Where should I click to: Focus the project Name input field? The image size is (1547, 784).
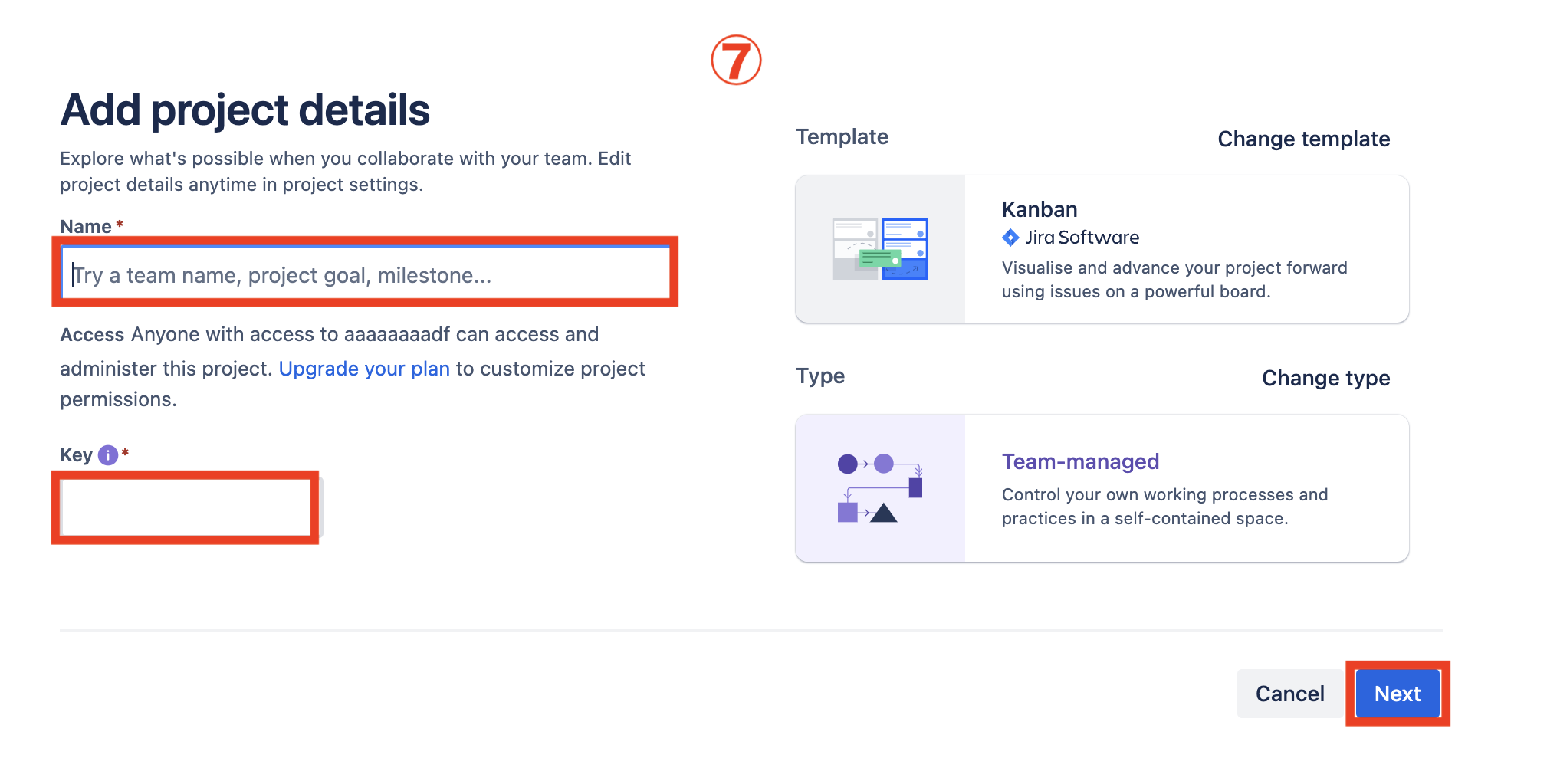365,274
